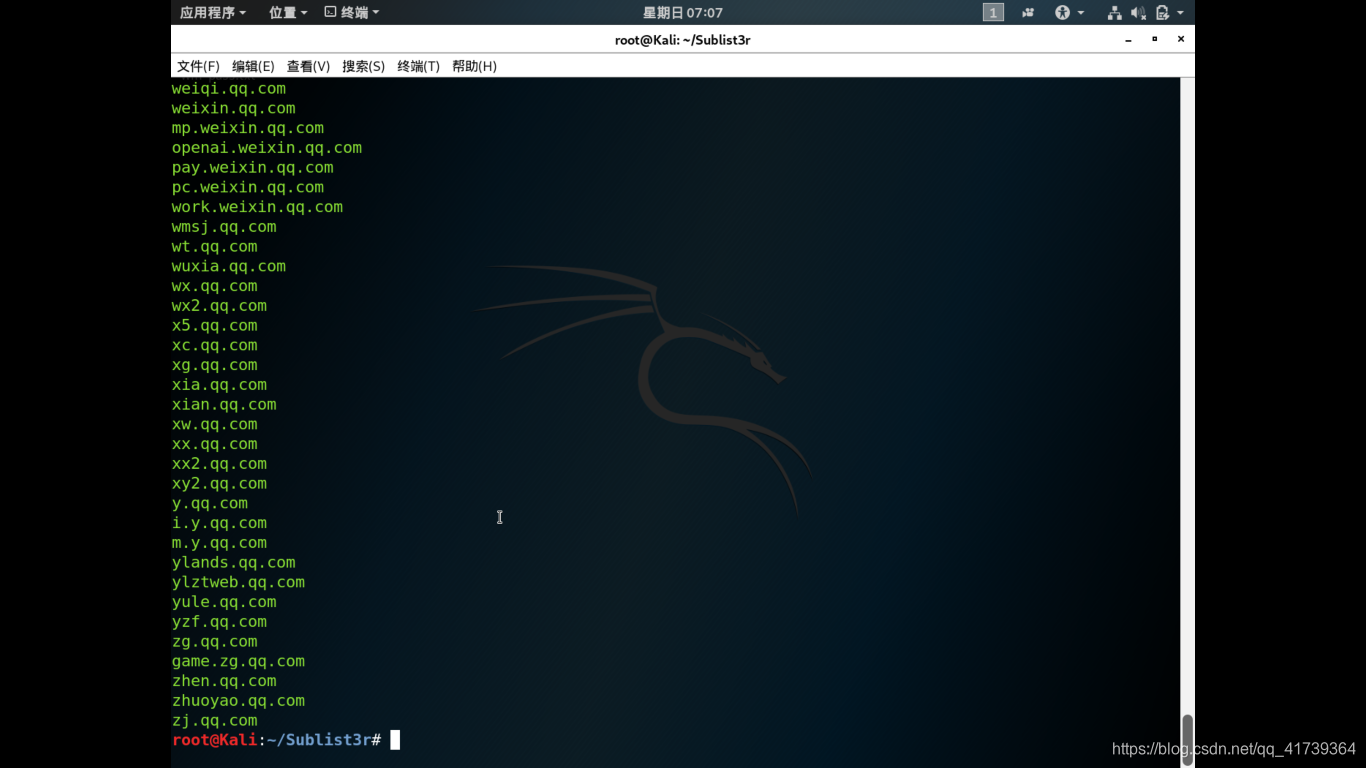The height and width of the screenshot is (768, 1366).
Task: Click the screen recorder camera icon
Action: (1028, 12)
